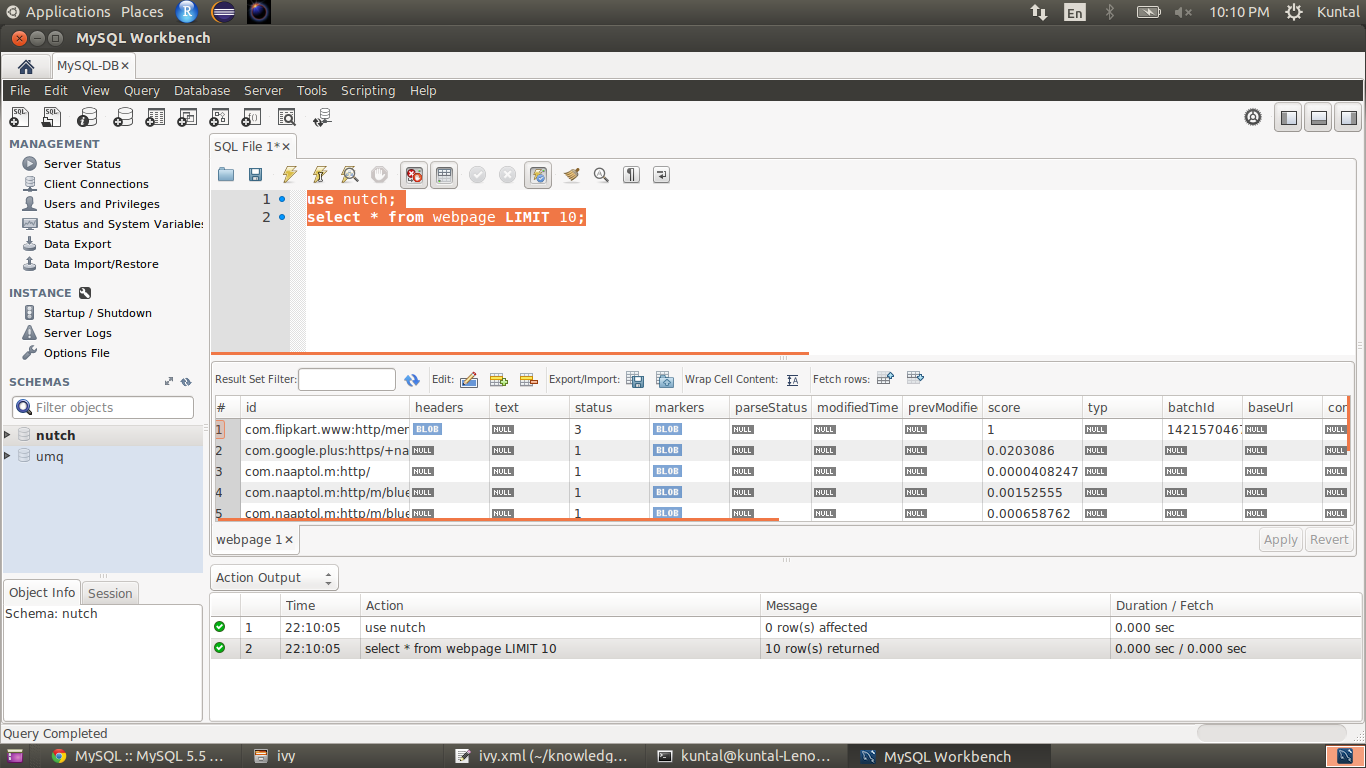The height and width of the screenshot is (768, 1366).
Task: Sort results by the score column header
Action: point(1032,408)
